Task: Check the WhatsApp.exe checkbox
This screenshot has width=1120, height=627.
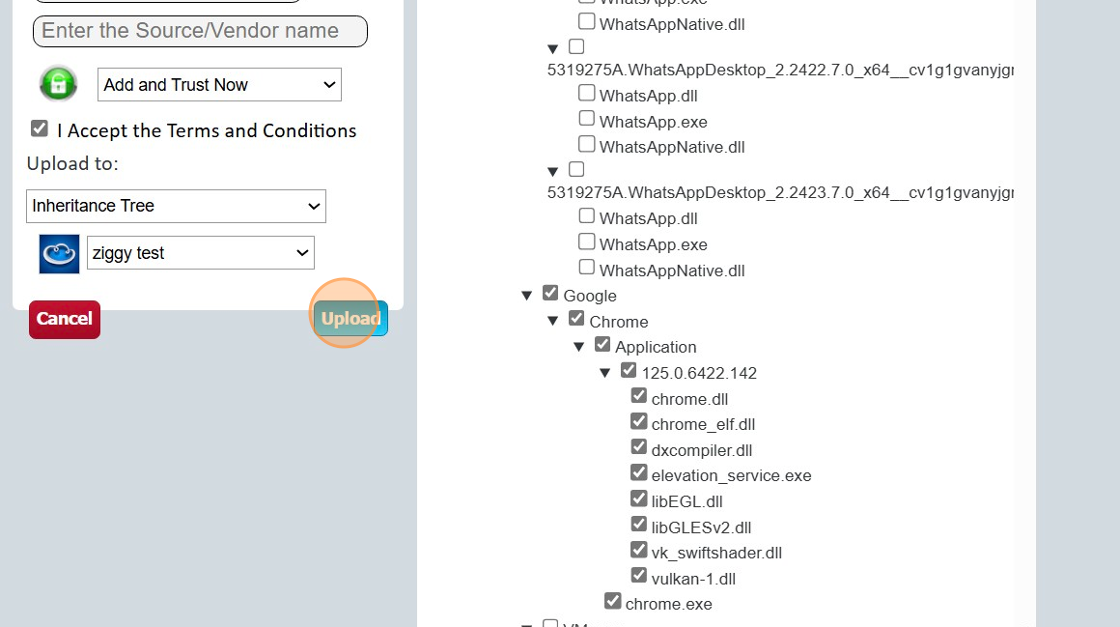Action: (586, 117)
